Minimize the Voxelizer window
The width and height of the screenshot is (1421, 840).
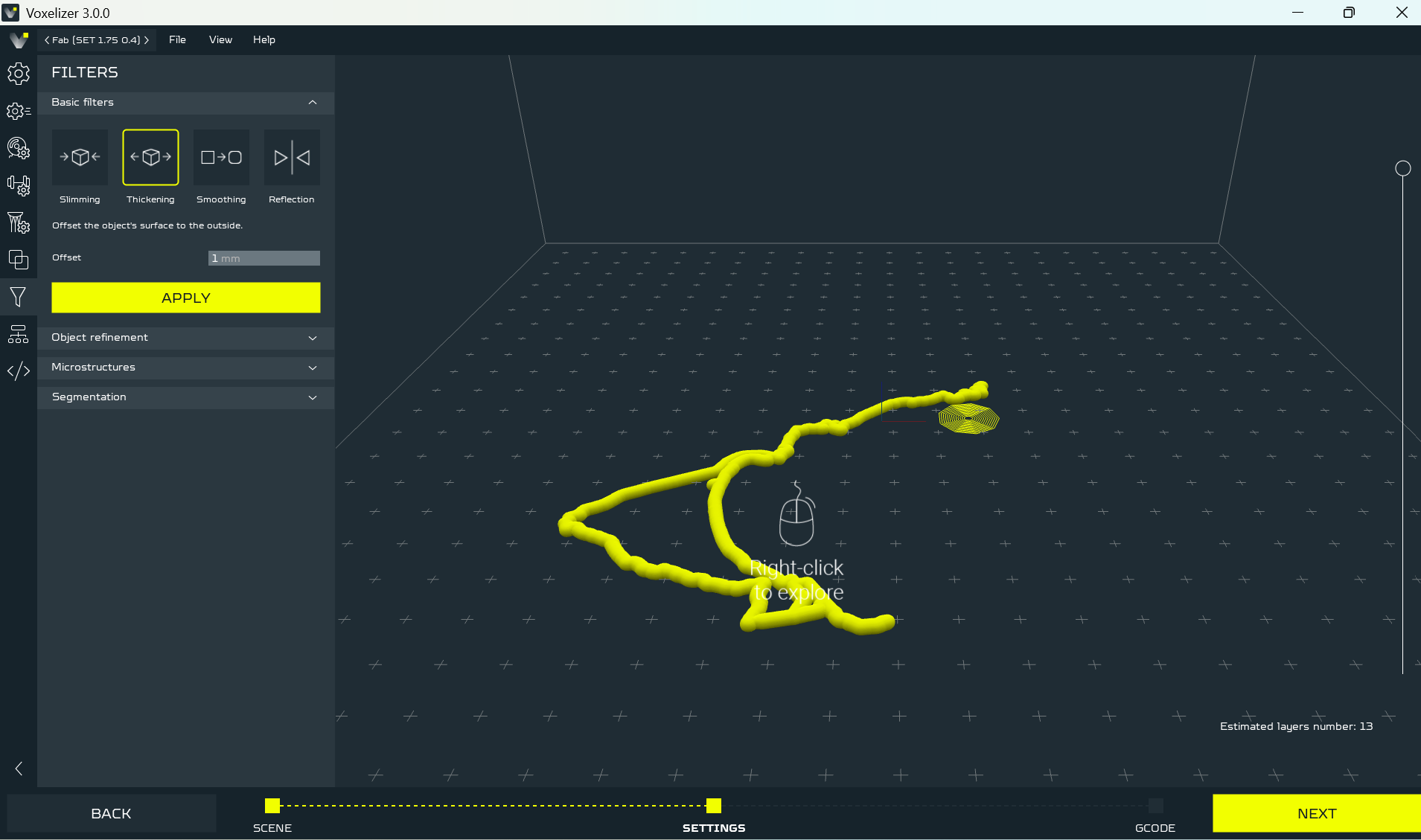click(1297, 13)
